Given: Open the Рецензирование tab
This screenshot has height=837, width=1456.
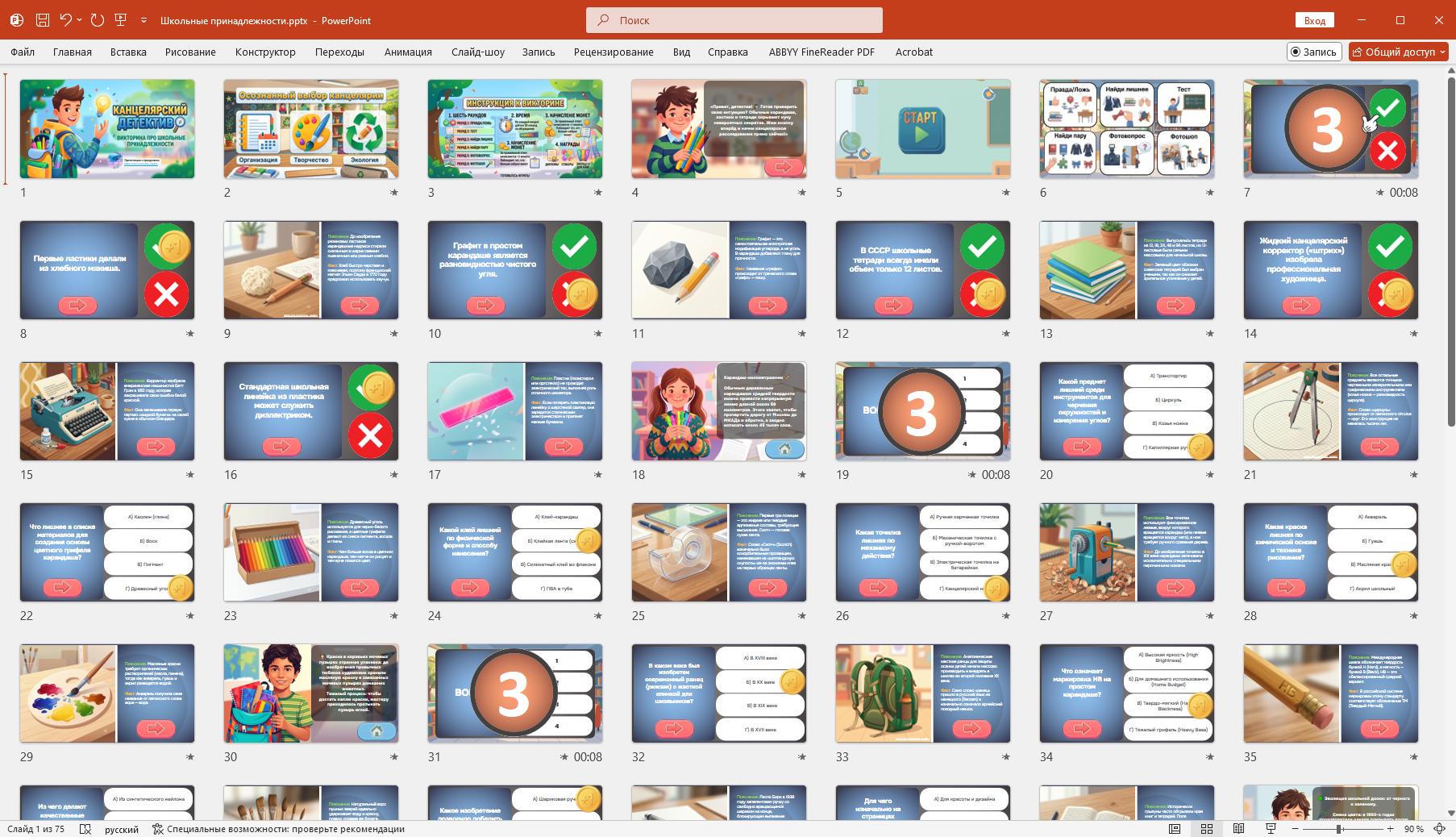Looking at the screenshot, I should (x=614, y=52).
